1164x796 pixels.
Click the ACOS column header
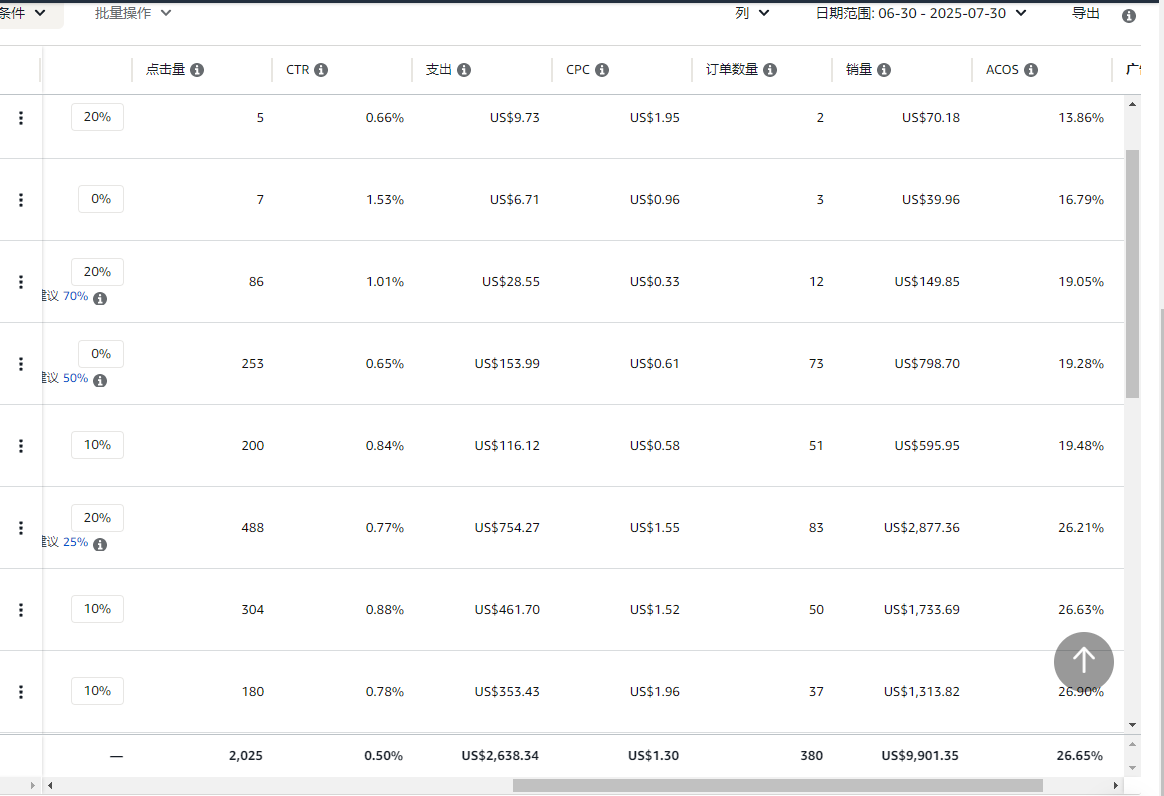[1002, 70]
